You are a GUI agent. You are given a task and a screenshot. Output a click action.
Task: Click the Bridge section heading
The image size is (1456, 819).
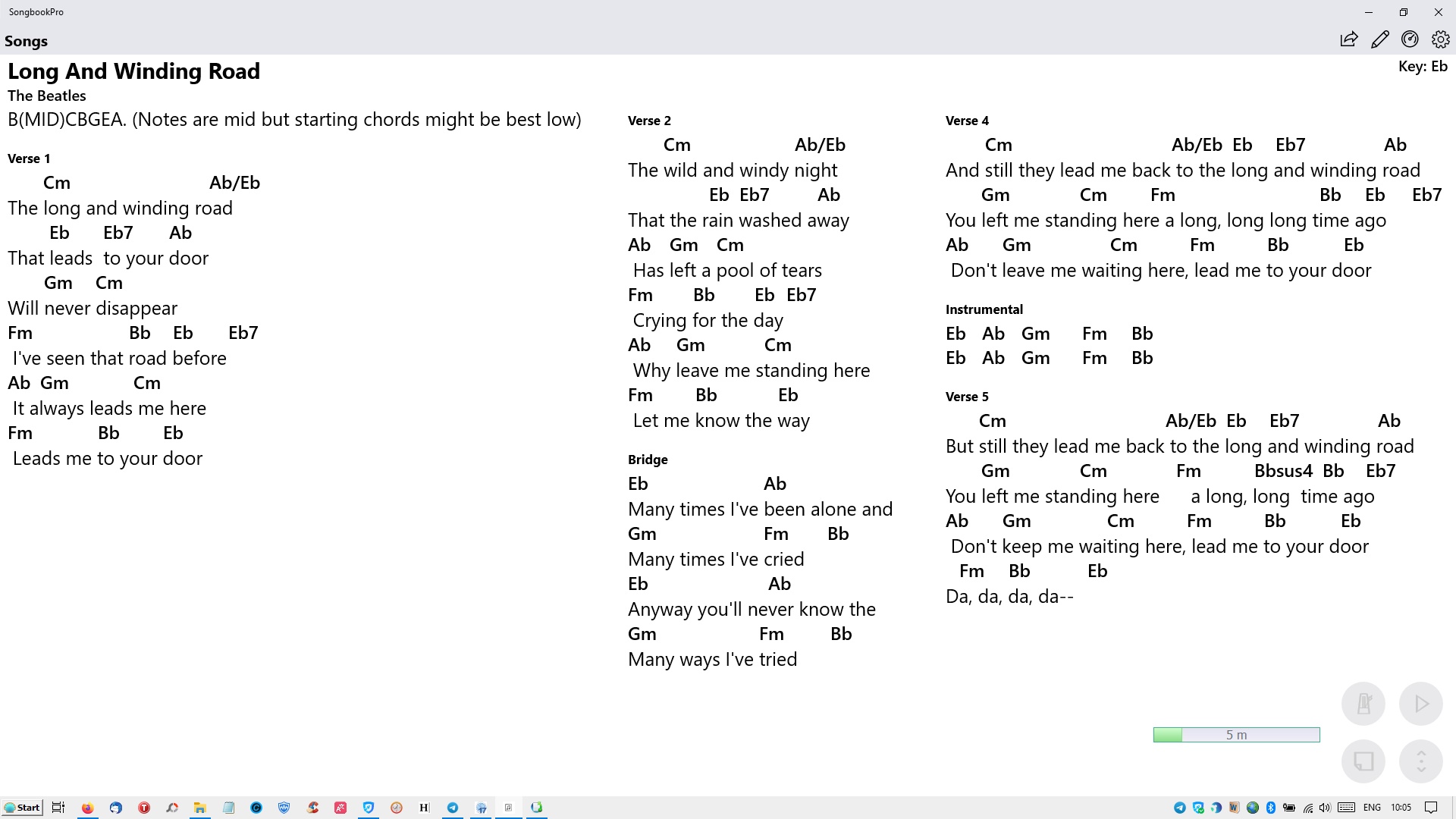coord(648,460)
